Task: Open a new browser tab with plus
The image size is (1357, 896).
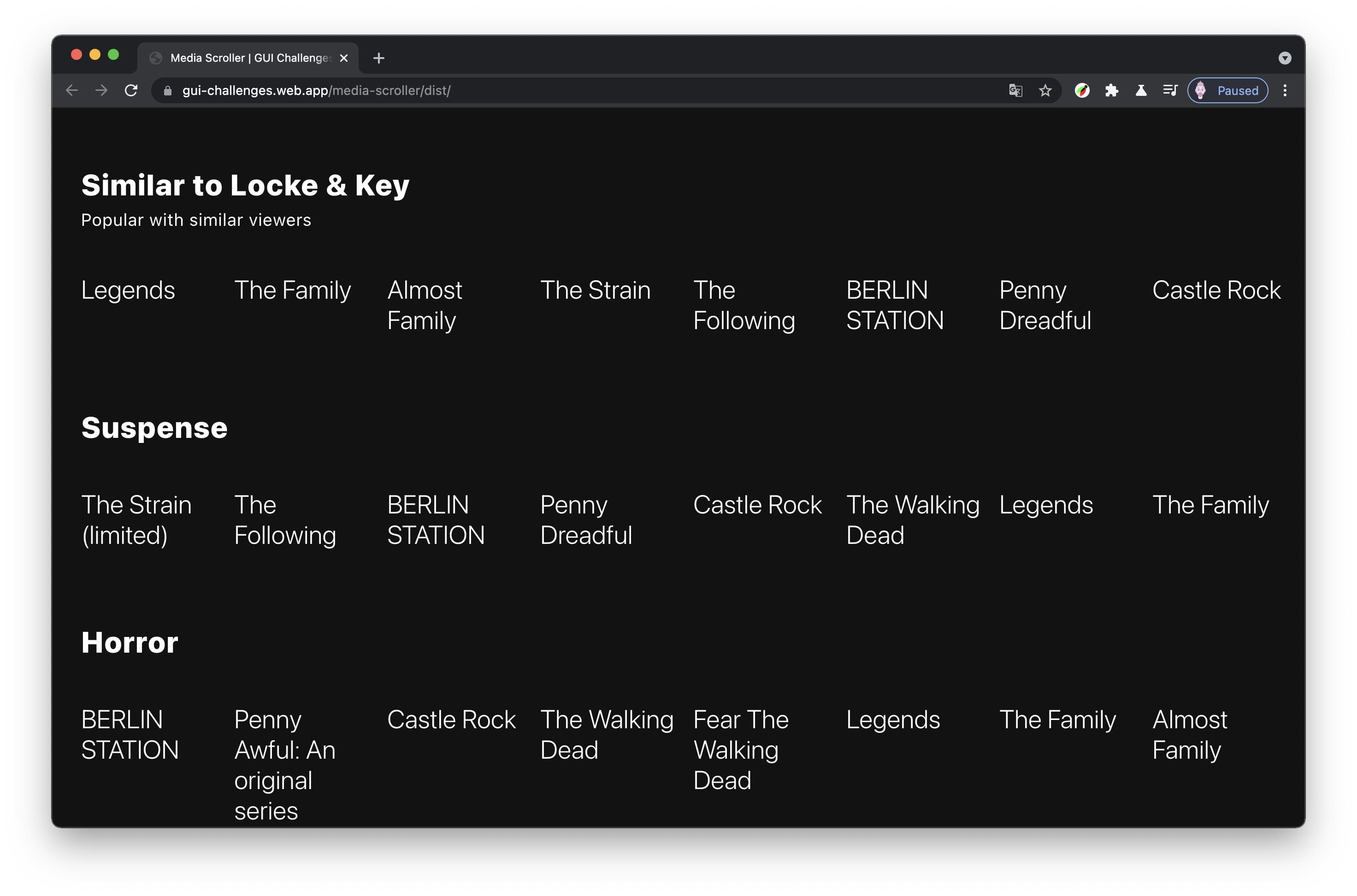Action: click(379, 57)
